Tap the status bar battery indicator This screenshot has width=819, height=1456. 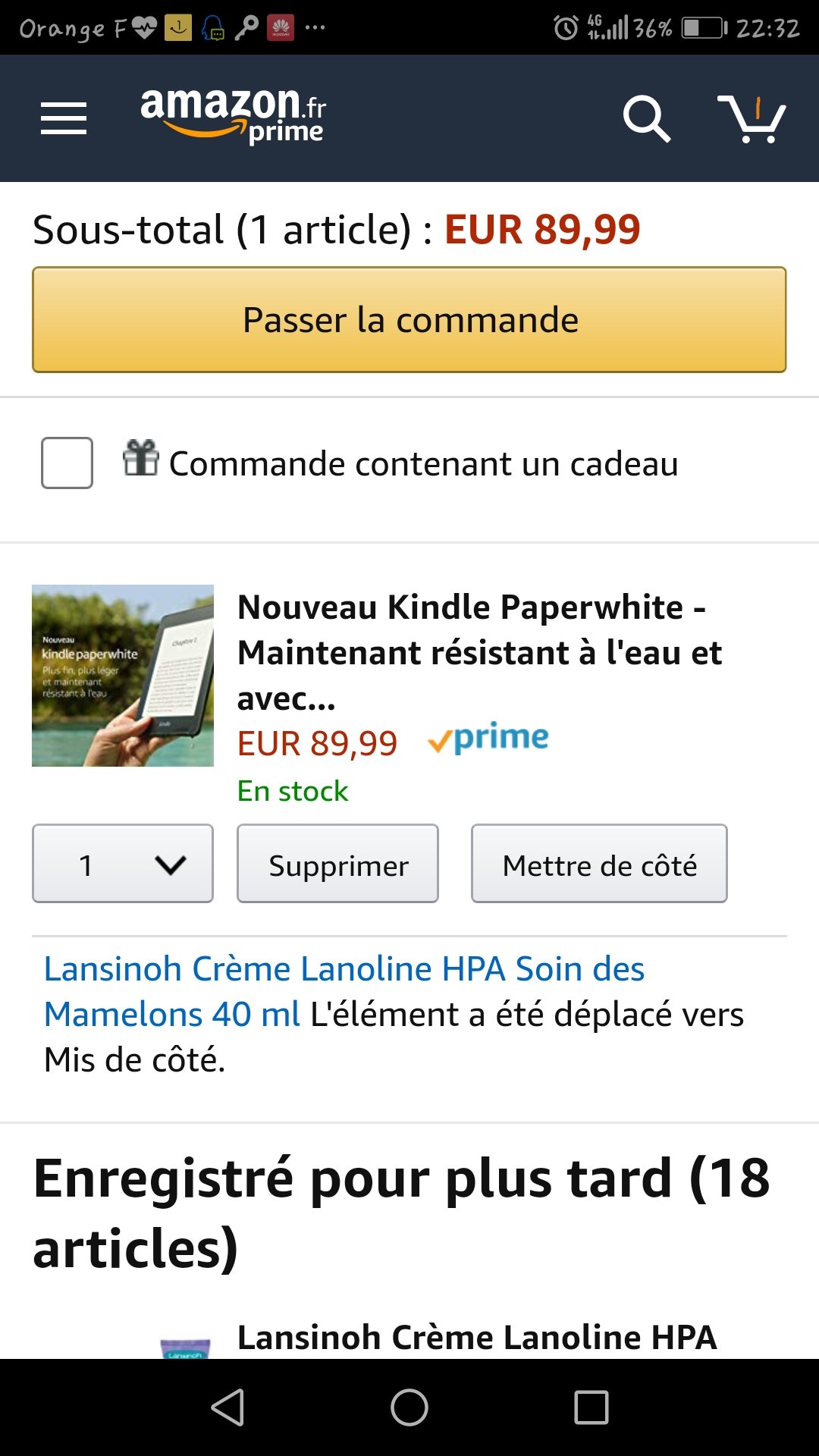point(704,28)
